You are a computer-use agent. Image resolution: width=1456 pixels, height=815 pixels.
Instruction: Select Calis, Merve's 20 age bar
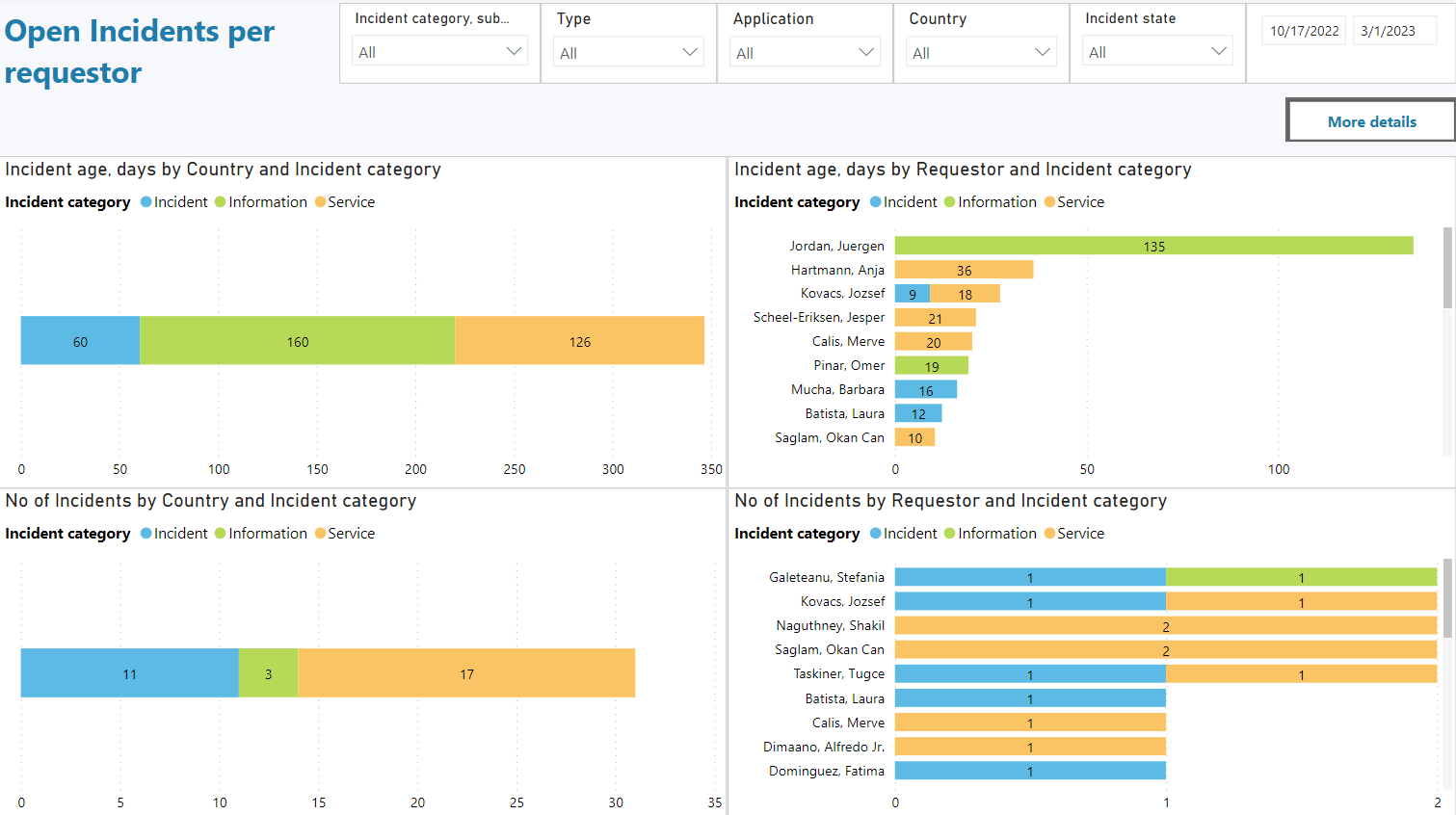click(934, 342)
